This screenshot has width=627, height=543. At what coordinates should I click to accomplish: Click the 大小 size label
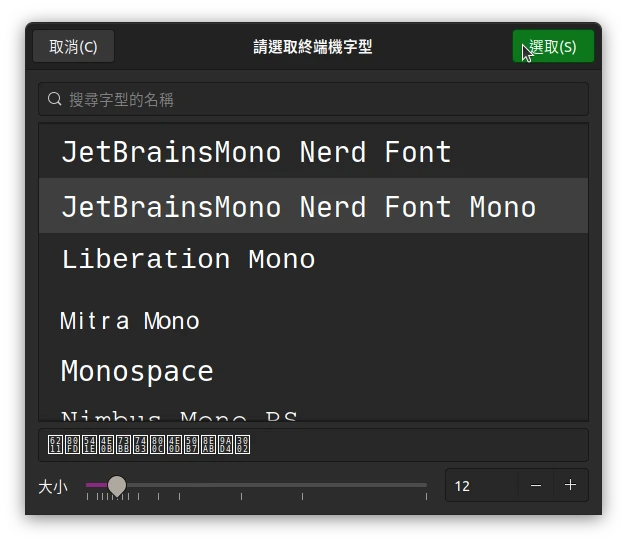pos(52,486)
